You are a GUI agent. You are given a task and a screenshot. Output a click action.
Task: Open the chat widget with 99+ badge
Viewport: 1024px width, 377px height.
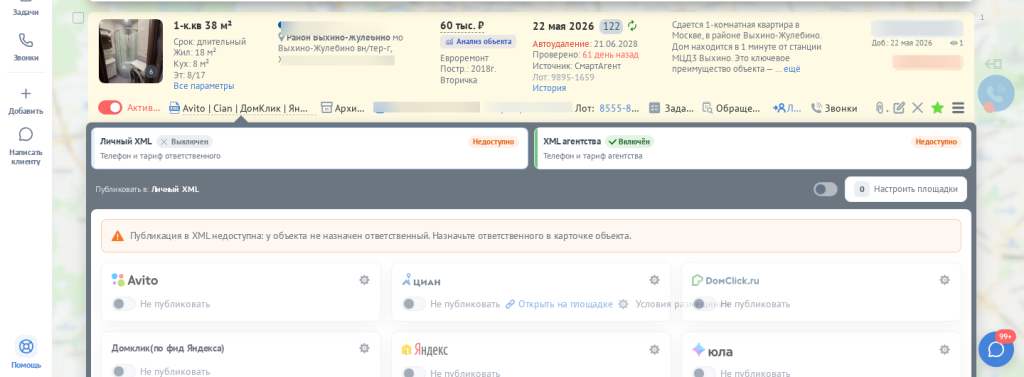coord(996,349)
